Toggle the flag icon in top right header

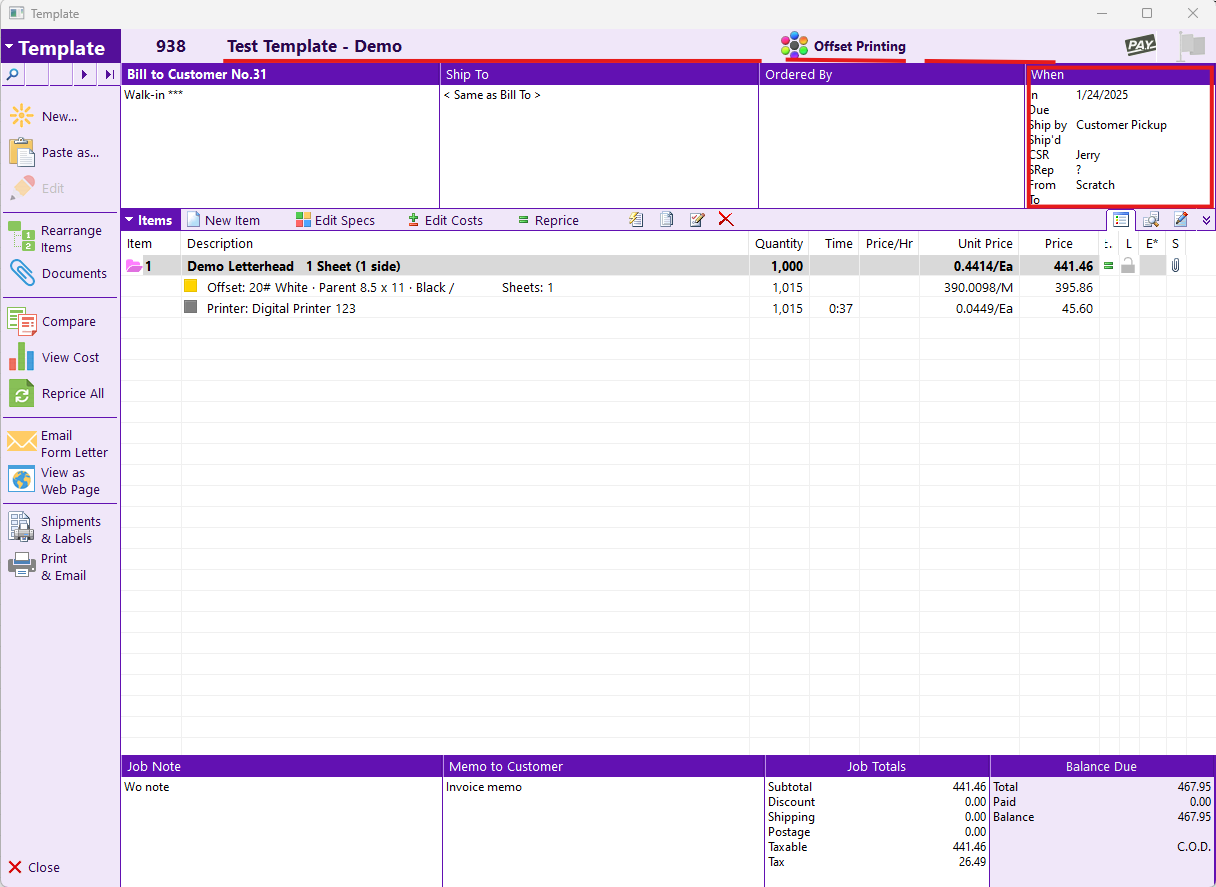pos(1192,45)
